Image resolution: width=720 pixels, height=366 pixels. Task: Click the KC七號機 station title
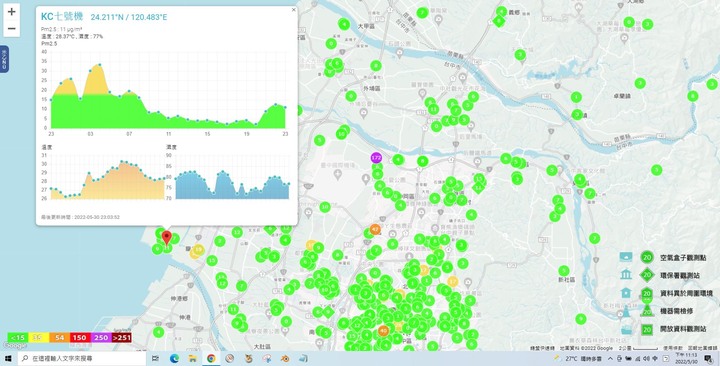(x=62, y=17)
